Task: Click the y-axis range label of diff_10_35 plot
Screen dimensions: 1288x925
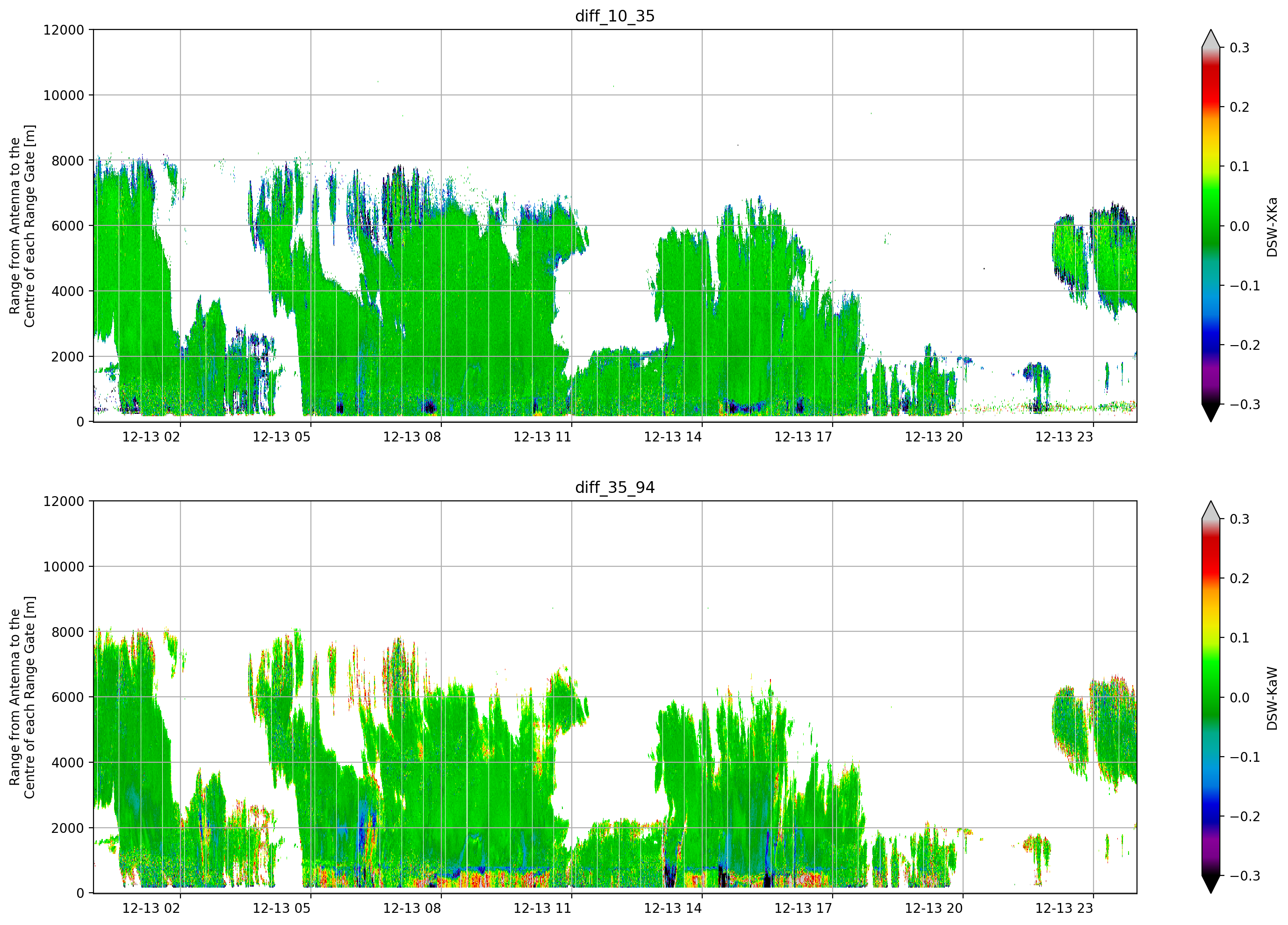Action: point(22,226)
